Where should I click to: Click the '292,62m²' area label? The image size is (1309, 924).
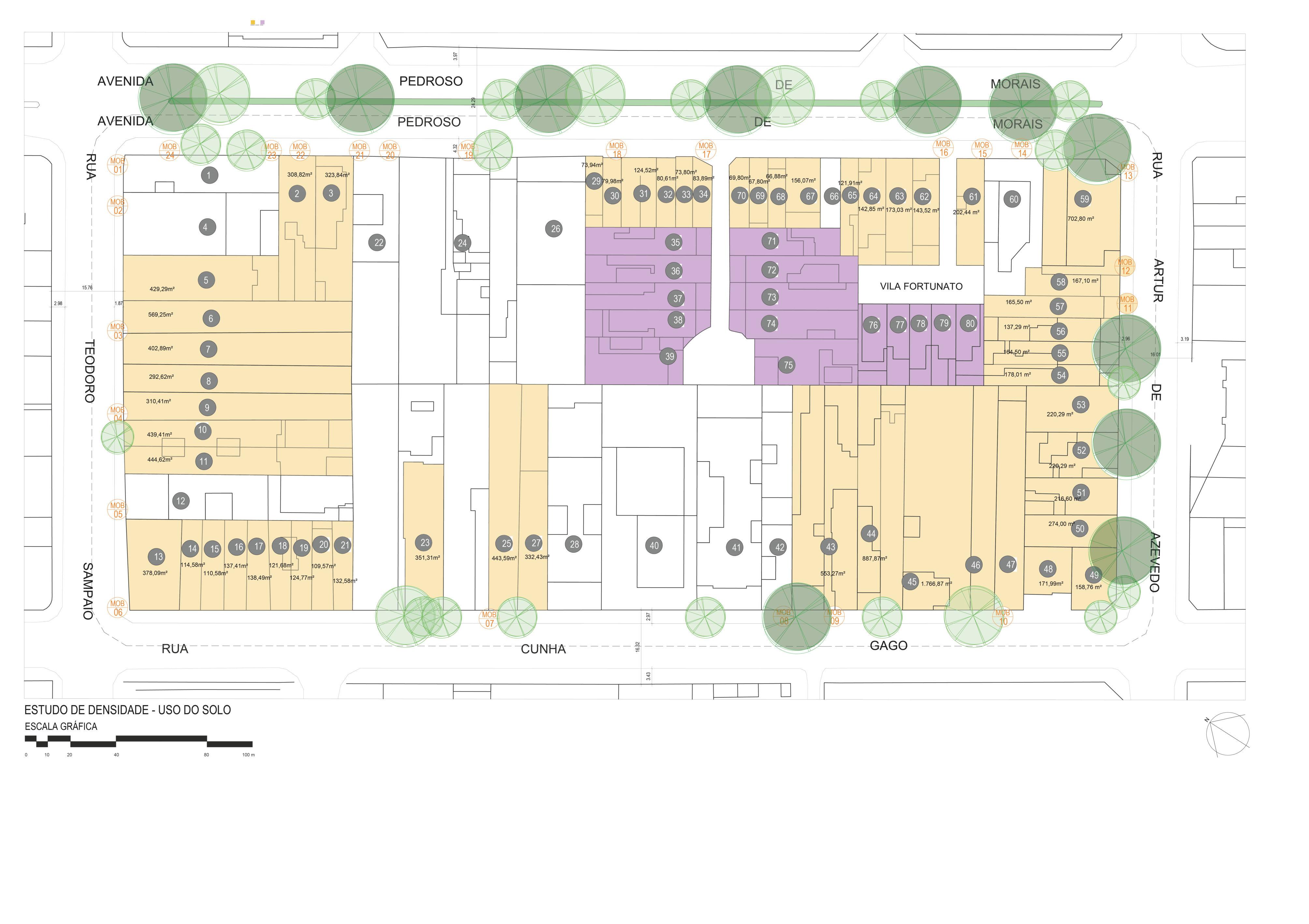(x=161, y=377)
